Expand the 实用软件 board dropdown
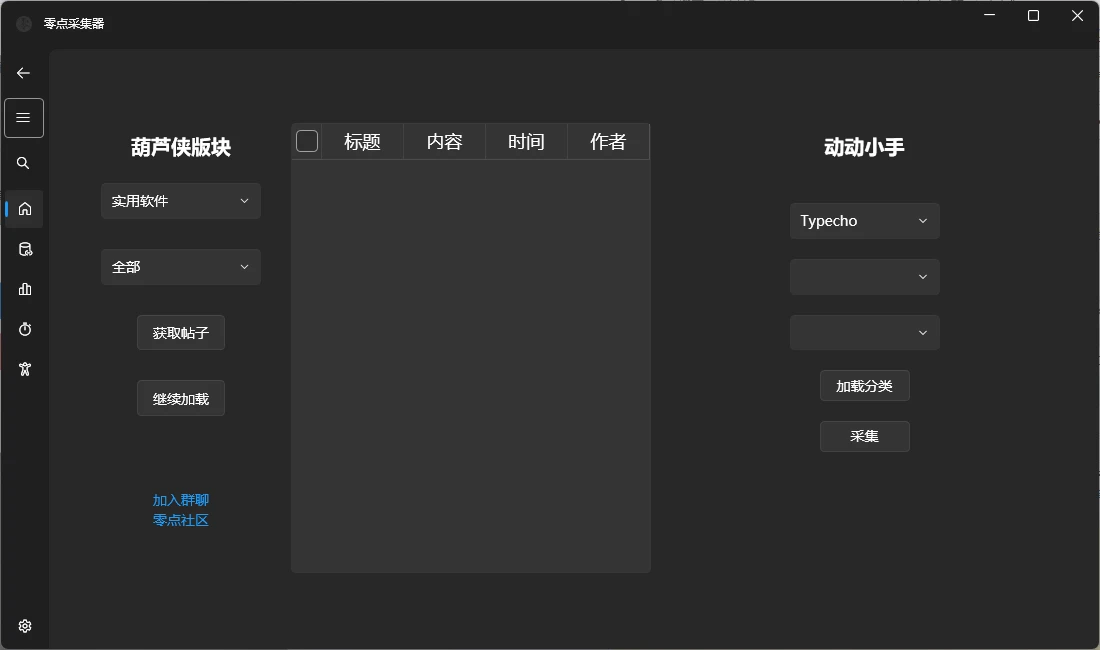1100x650 pixels. point(181,201)
